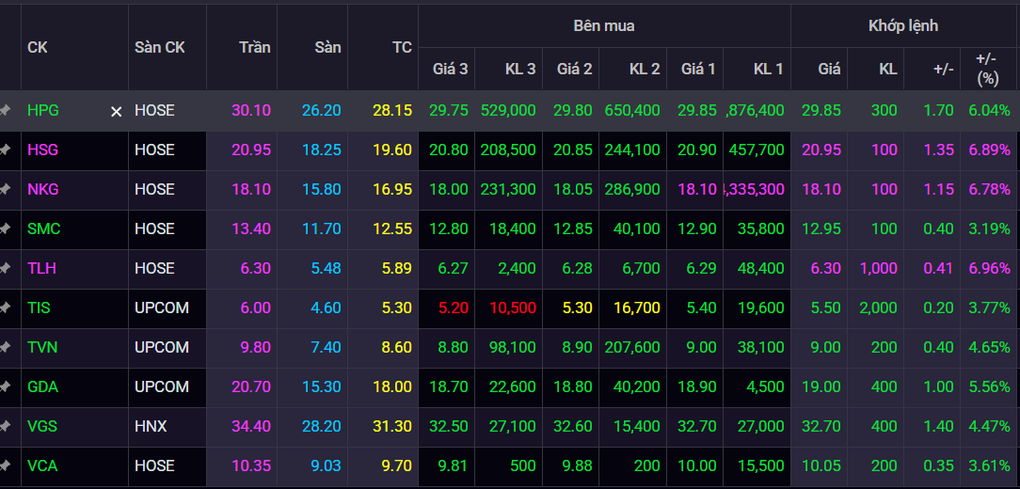Open the GDA stock symbol
This screenshot has width=1020, height=489.
click(43, 387)
